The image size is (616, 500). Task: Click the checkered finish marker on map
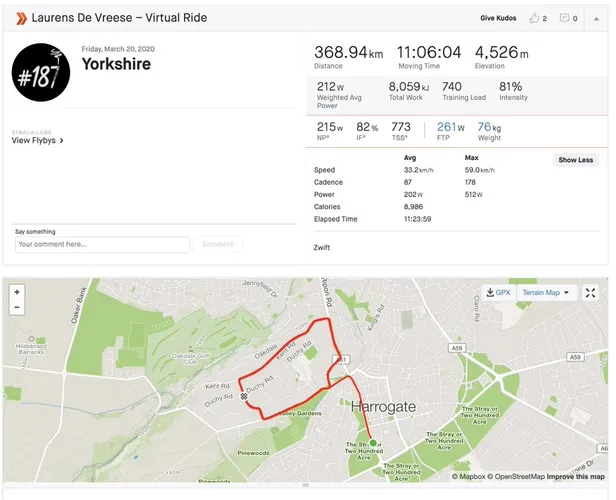click(244, 396)
